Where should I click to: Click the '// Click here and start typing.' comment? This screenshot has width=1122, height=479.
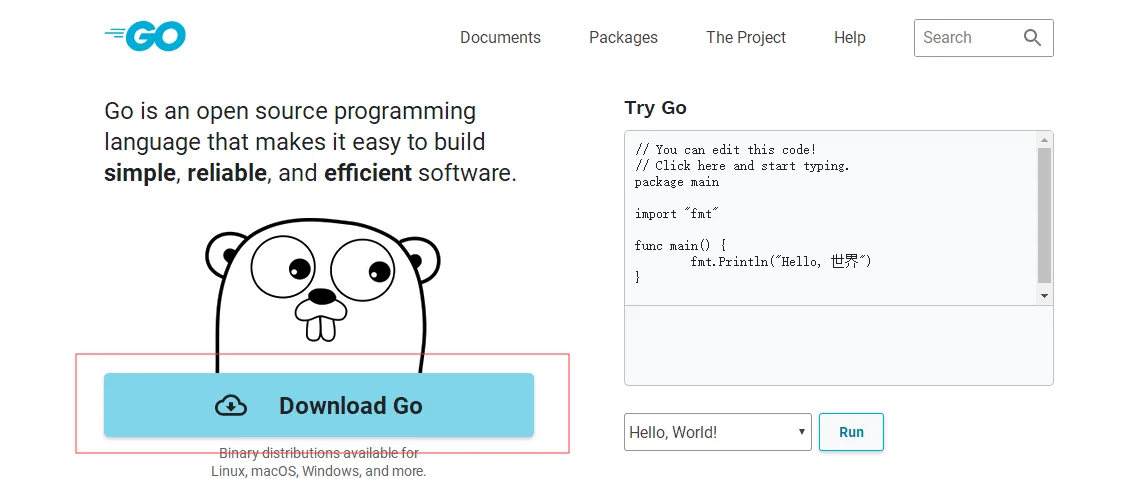pyautogui.click(x=742, y=165)
